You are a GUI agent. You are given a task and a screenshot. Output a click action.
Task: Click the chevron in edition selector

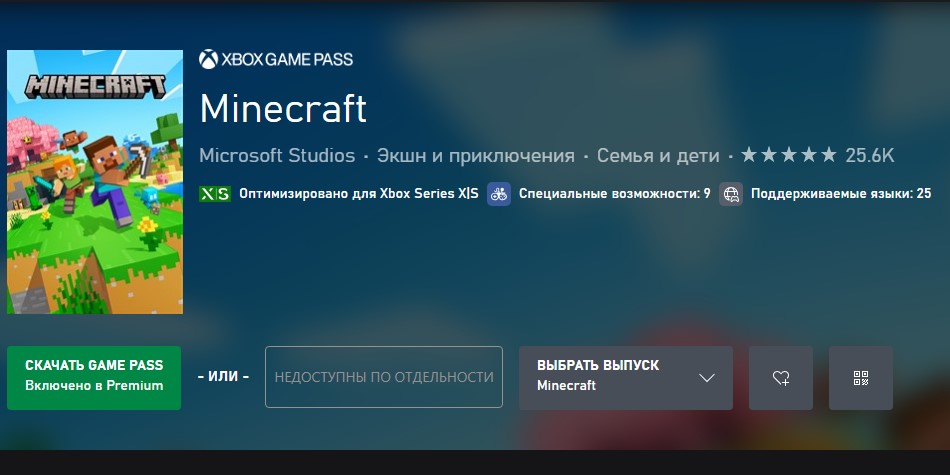706,378
